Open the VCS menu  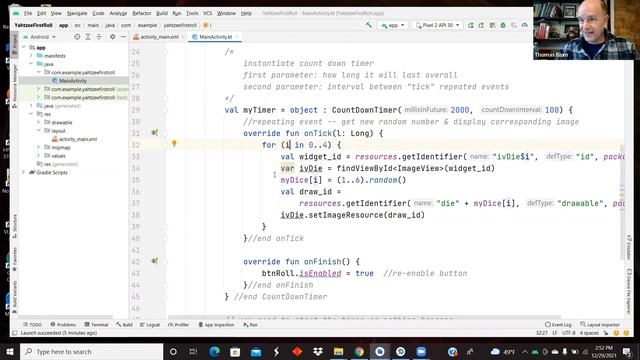[207, 13]
